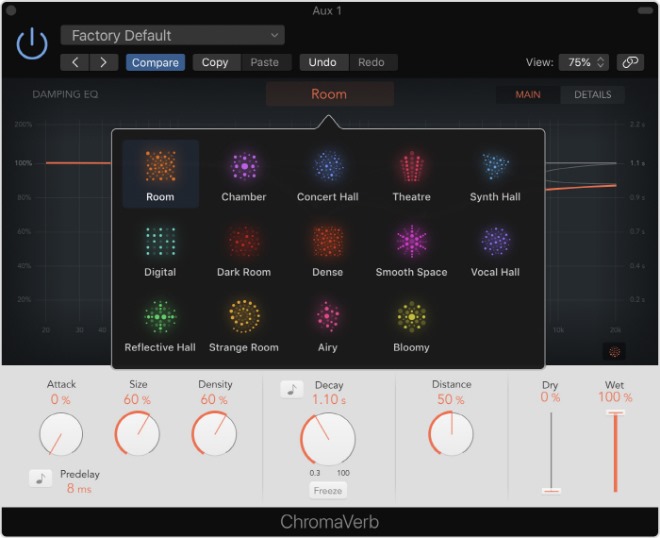The height and width of the screenshot is (538, 660).
Task: Click the Copy button
Action: click(215, 62)
